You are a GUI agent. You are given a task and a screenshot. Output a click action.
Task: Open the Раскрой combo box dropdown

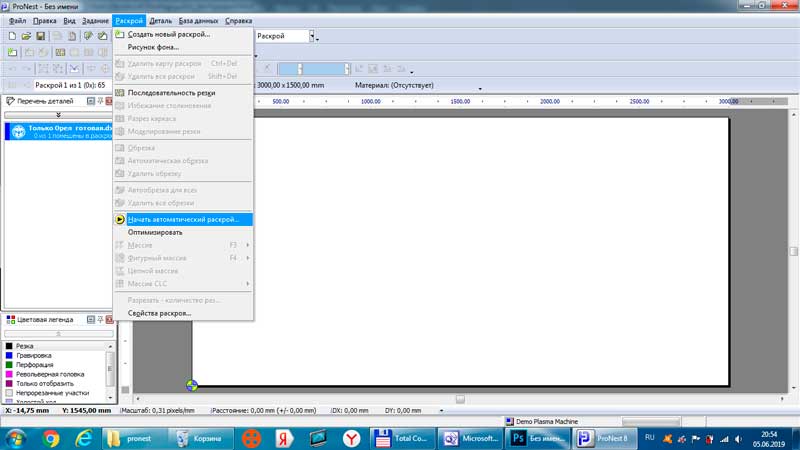[312, 36]
